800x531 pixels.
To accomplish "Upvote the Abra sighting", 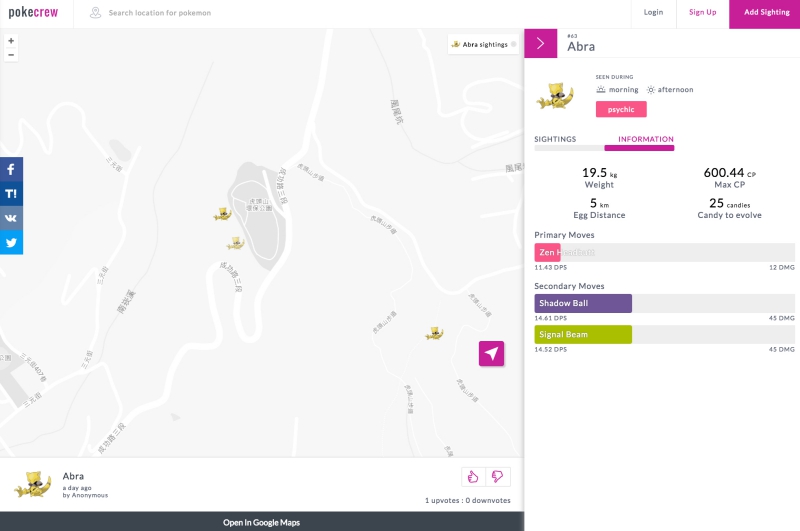I will [473, 477].
